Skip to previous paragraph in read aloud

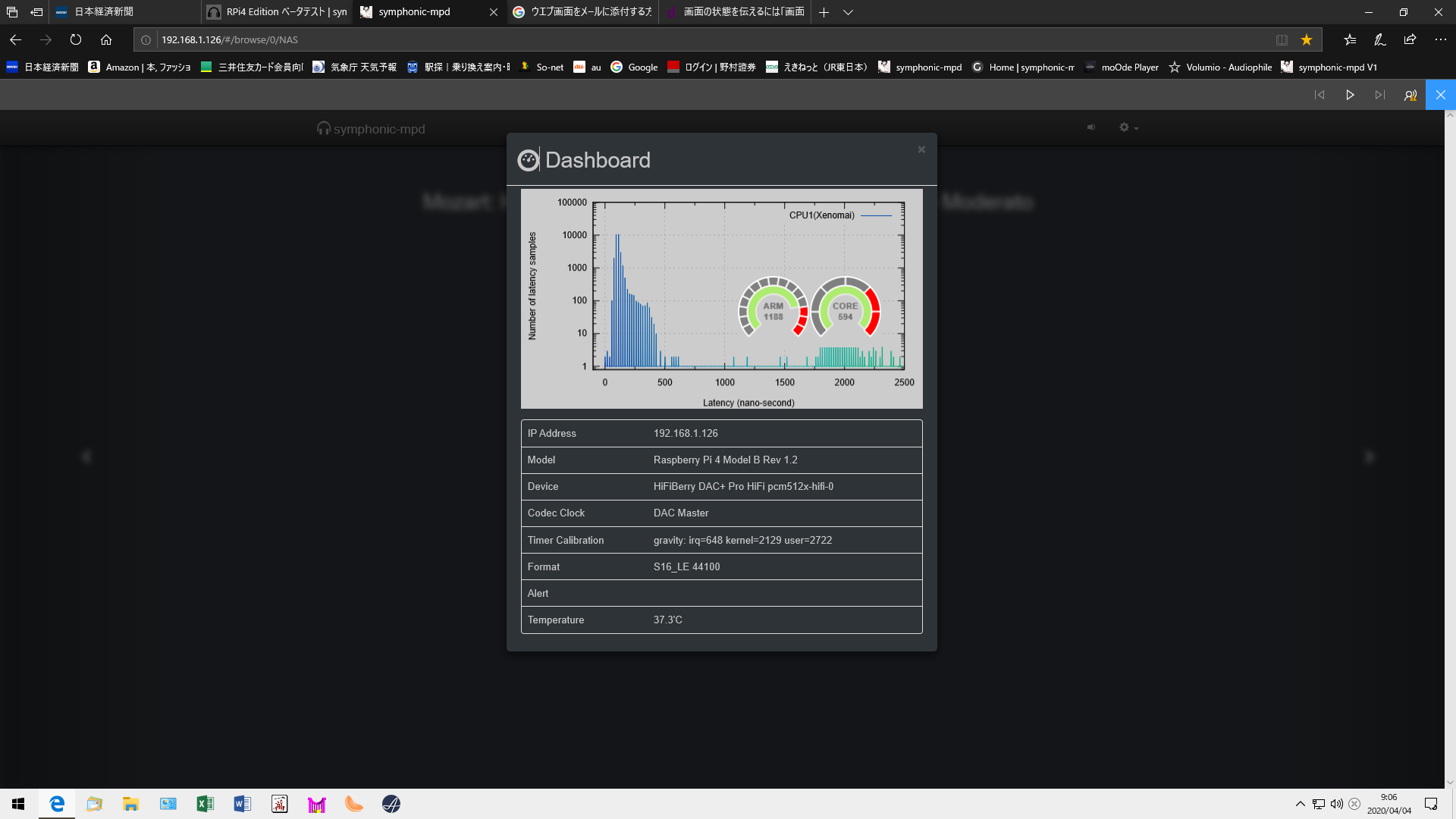click(1319, 95)
